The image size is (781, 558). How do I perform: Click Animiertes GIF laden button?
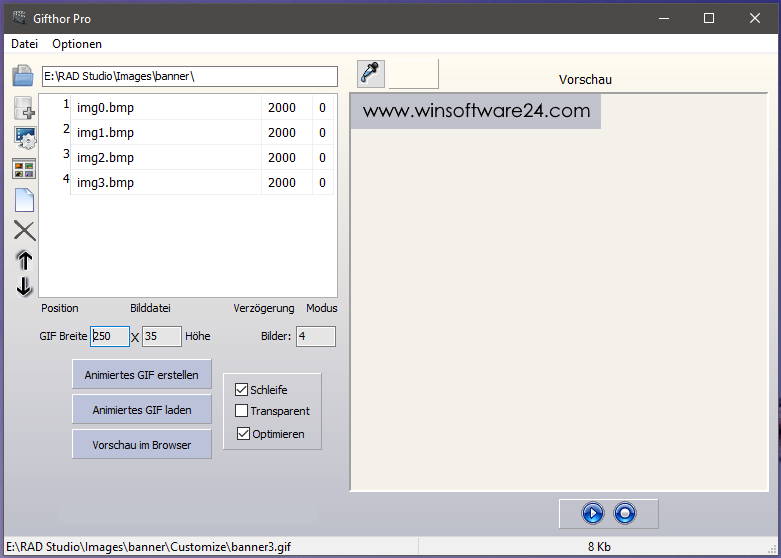tap(142, 410)
